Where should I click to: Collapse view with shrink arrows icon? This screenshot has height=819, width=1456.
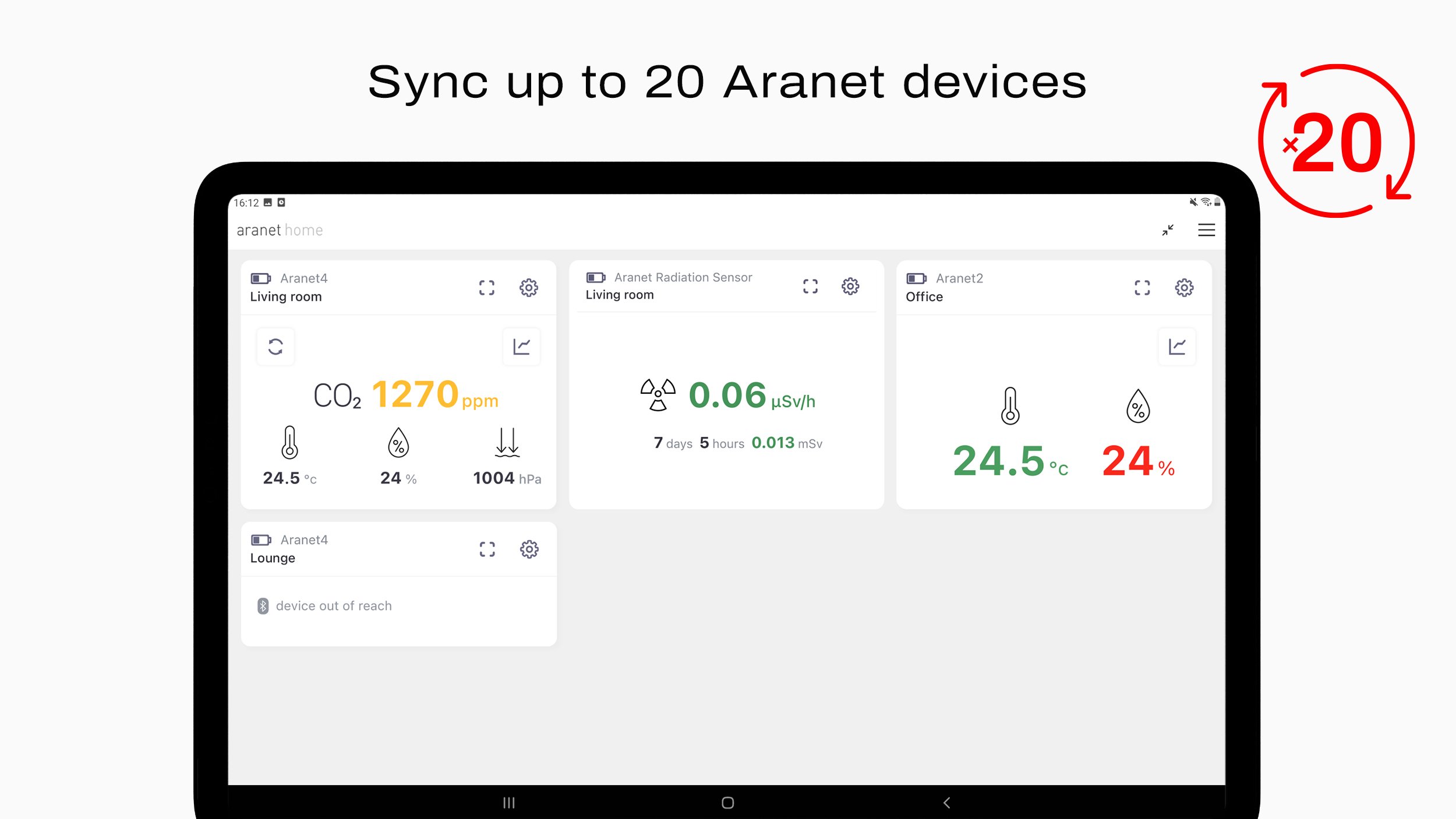pyautogui.click(x=1168, y=230)
